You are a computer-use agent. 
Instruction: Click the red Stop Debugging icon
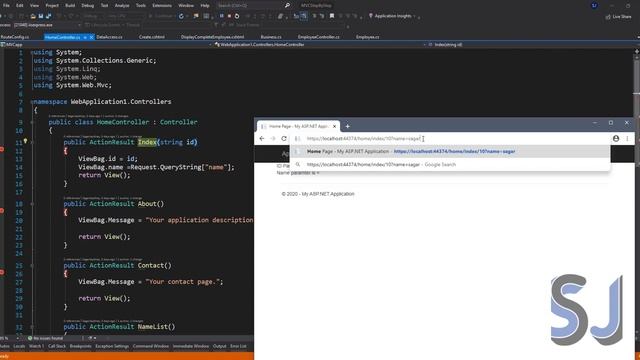tap(229, 16)
